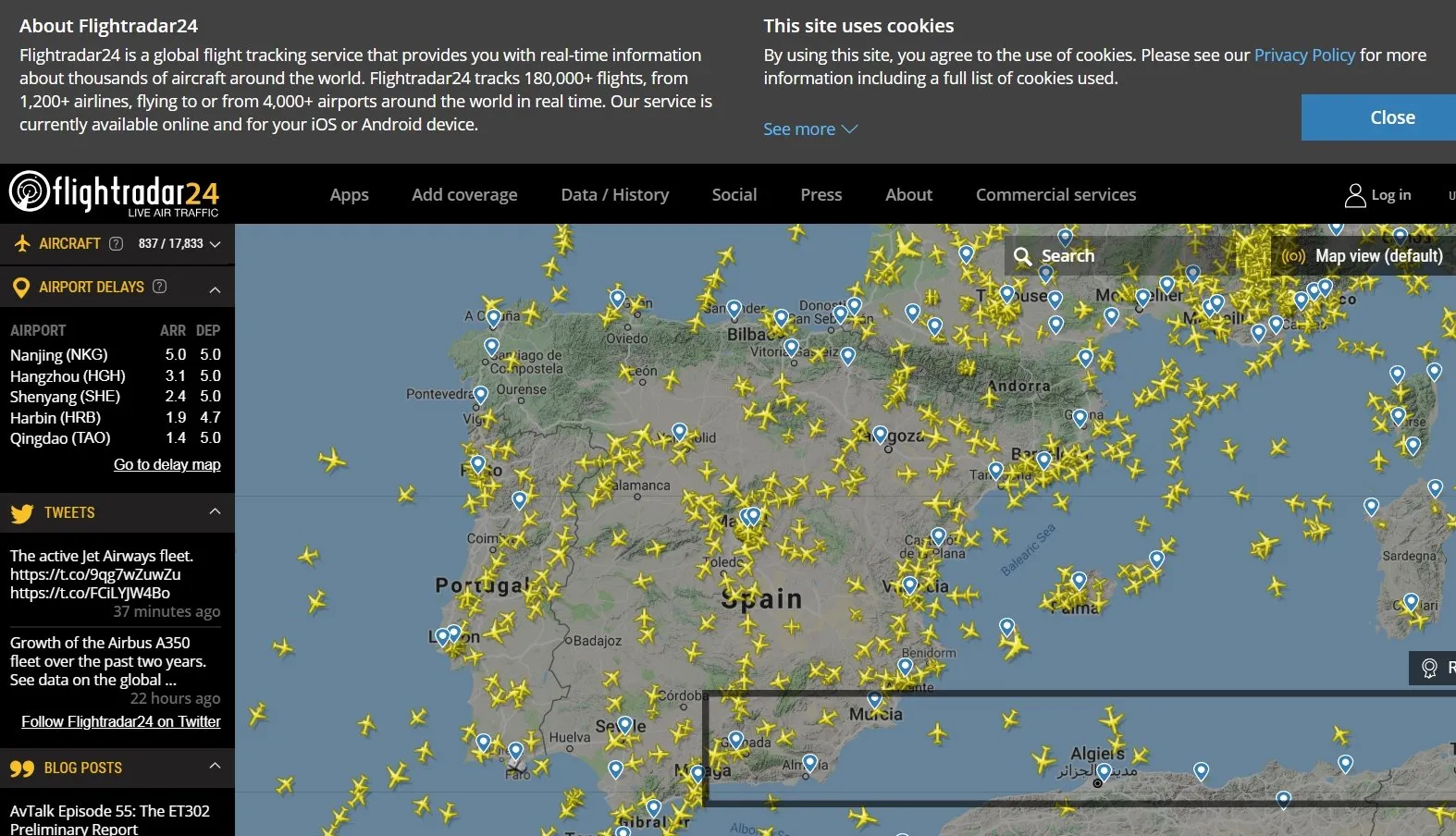Screen dimensions: 1456x836
Task: Click the Aircraft help question mark icon
Action: coord(116,244)
